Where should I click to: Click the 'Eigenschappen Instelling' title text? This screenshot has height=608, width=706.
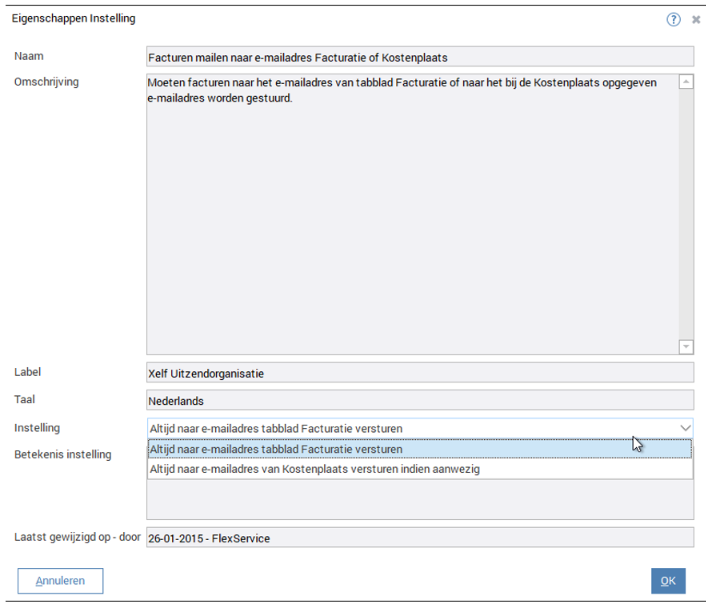pos(74,19)
